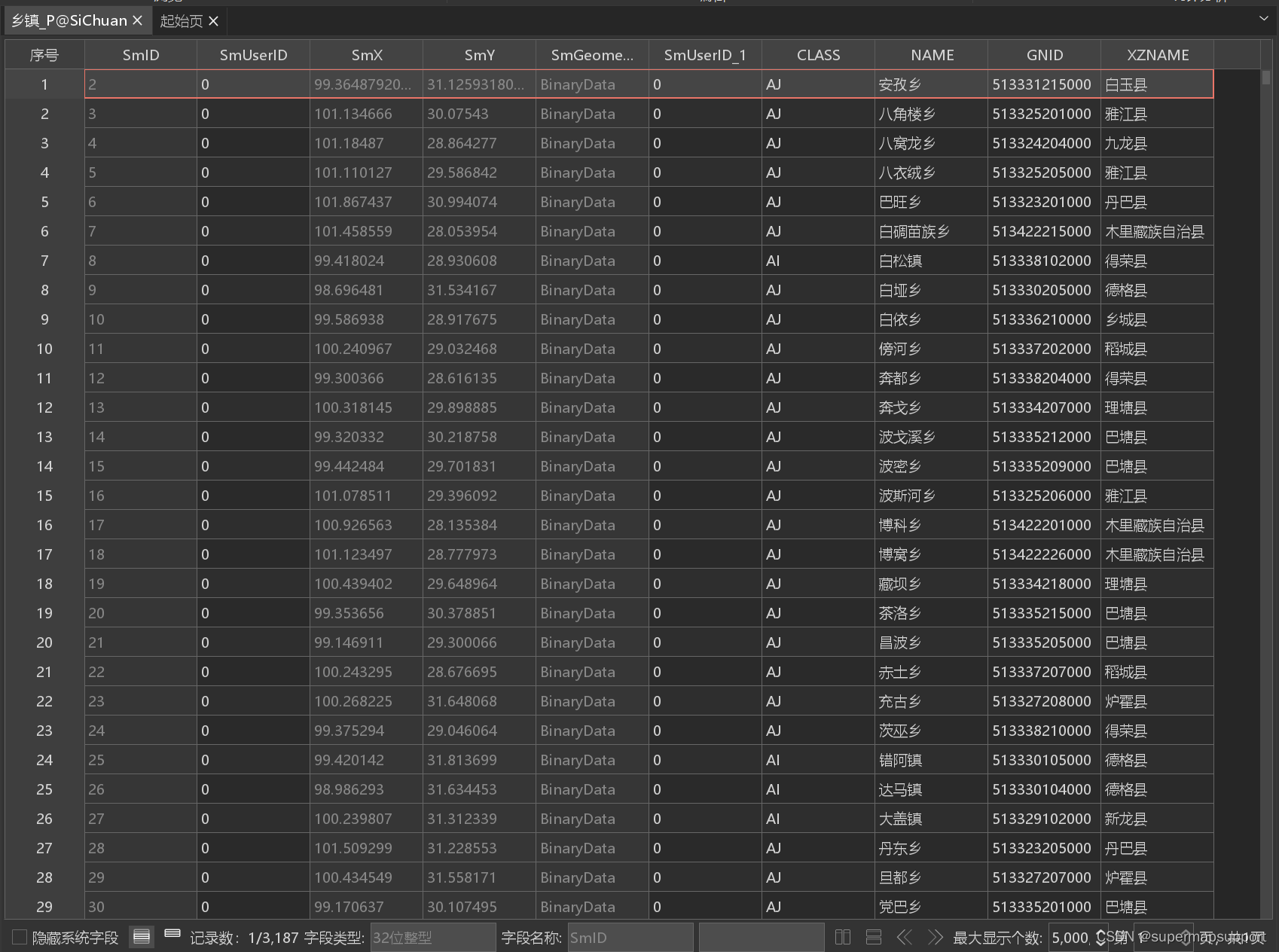The width and height of the screenshot is (1279, 952).
Task: Click XZNAME cell 白玉县
Action: pyautogui.click(x=1157, y=84)
